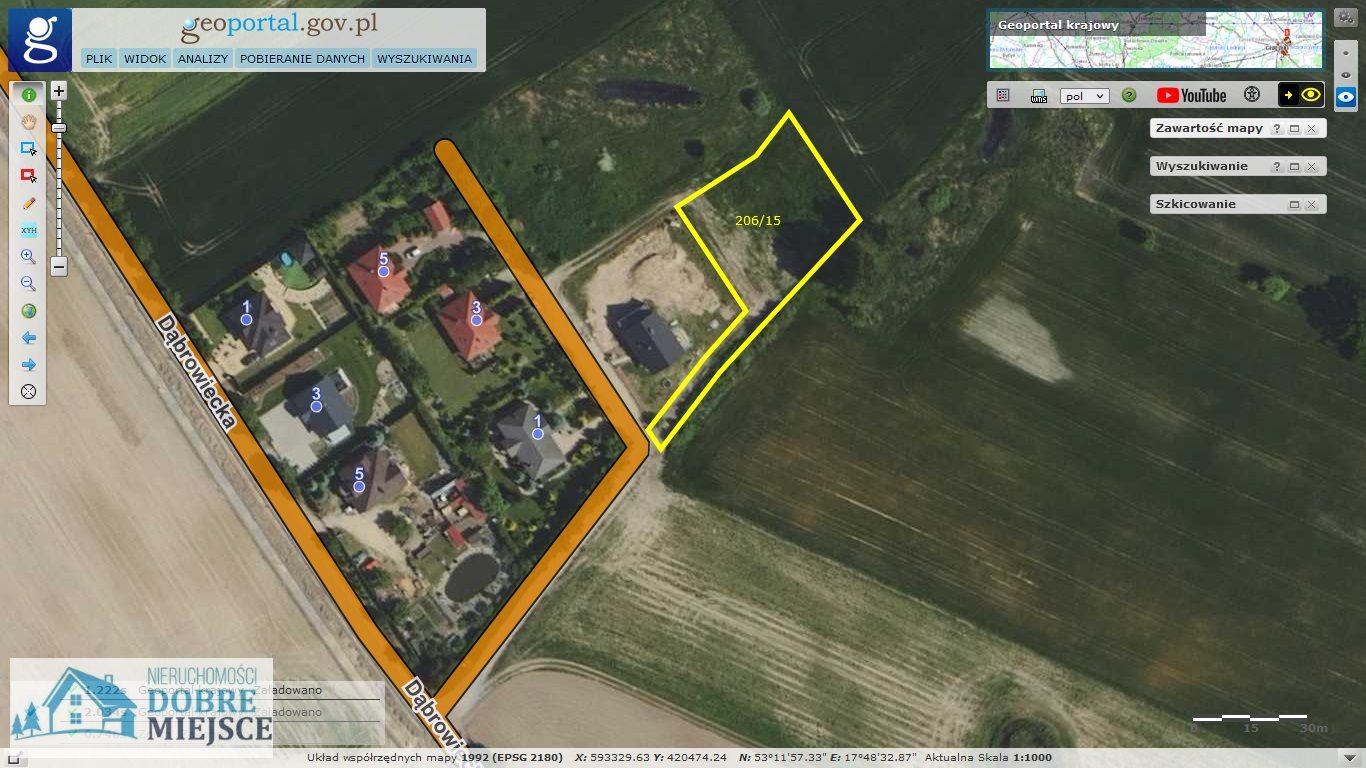Open the PLIK menu
The width and height of the screenshot is (1366, 768).
[x=99, y=59]
